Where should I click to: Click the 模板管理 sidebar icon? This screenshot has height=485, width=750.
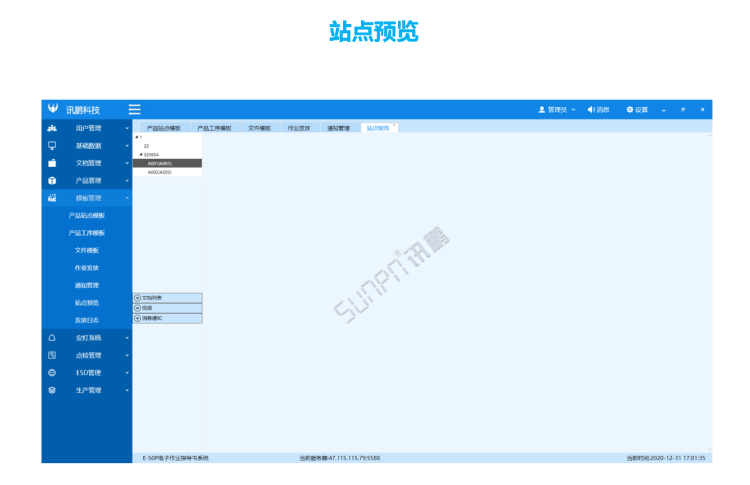coord(52,198)
